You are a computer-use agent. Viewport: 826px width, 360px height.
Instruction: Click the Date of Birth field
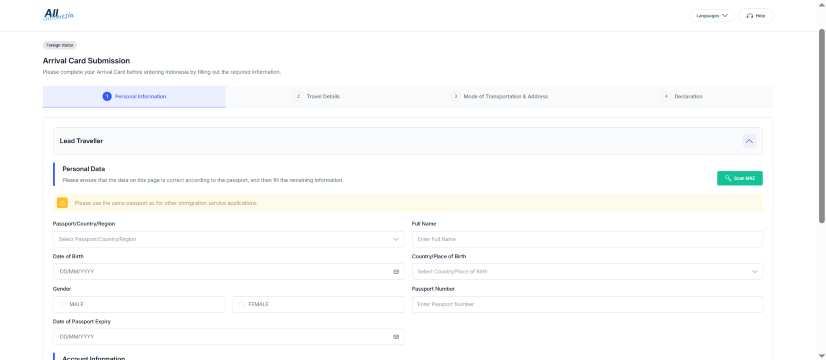point(229,271)
